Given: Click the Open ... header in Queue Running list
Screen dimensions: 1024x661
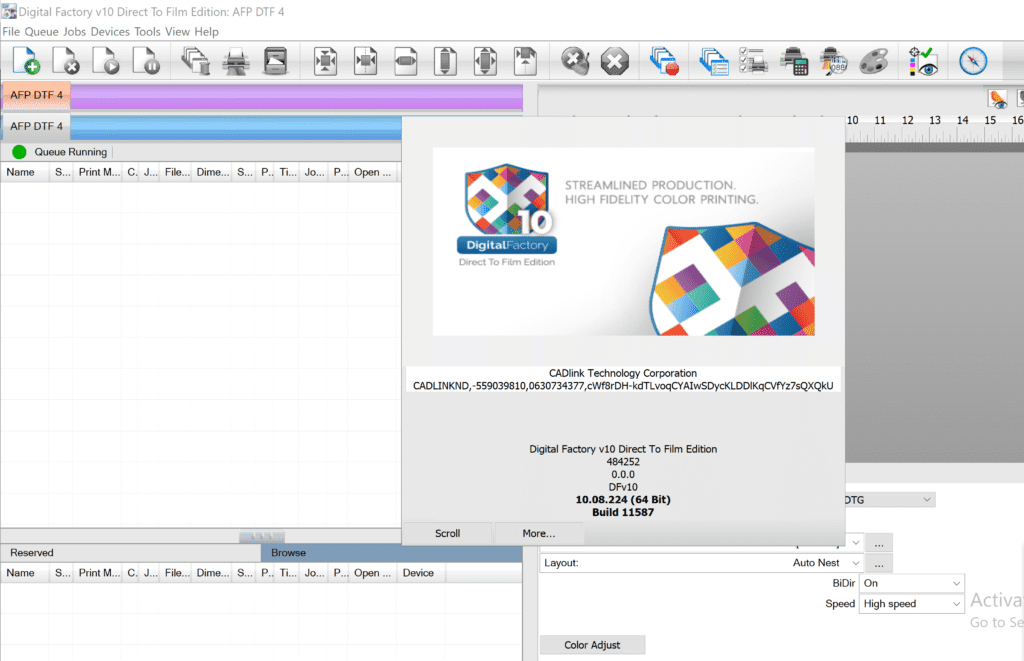Looking at the screenshot, I should click(x=372, y=172).
